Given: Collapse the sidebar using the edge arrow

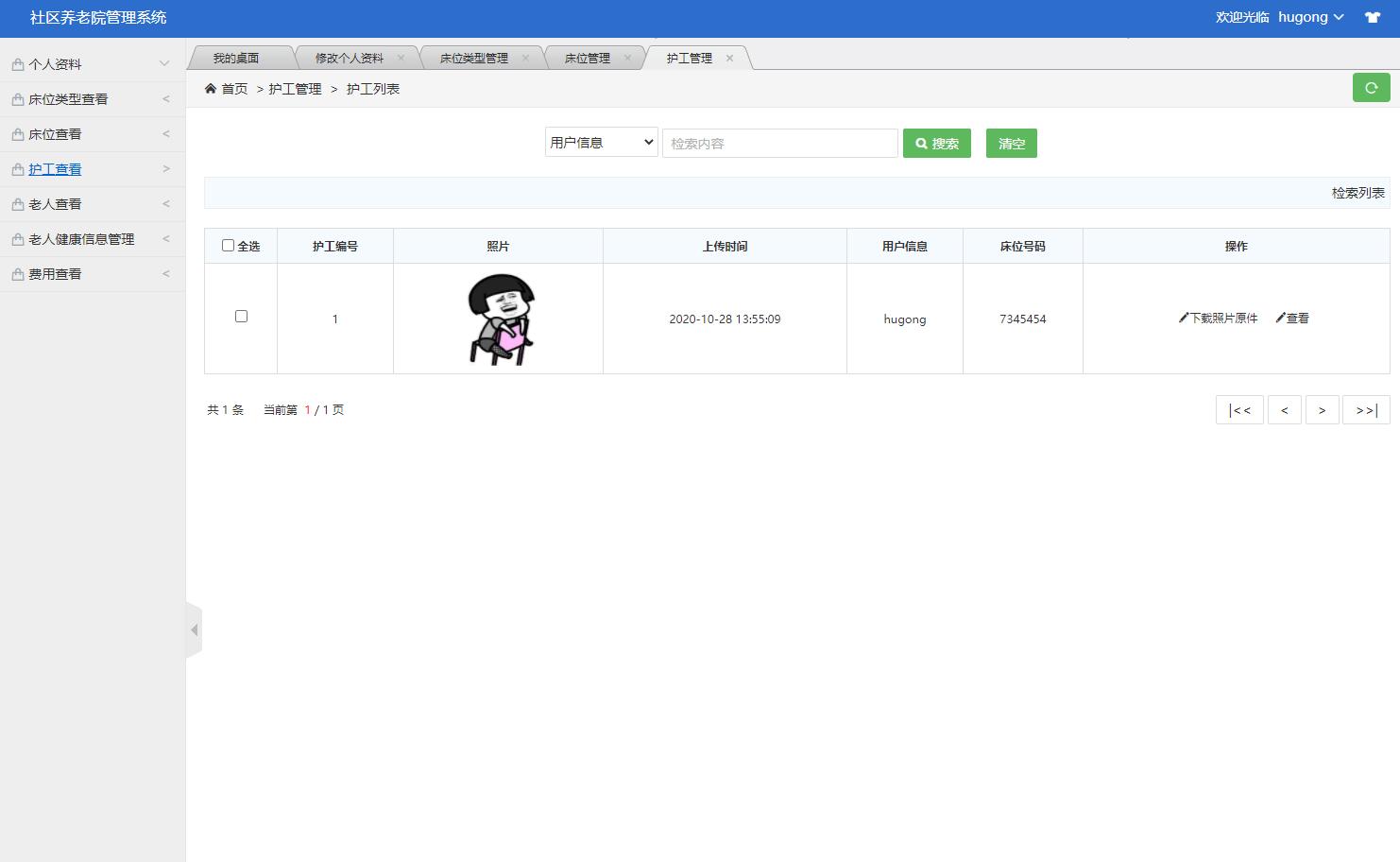Looking at the screenshot, I should [x=195, y=629].
